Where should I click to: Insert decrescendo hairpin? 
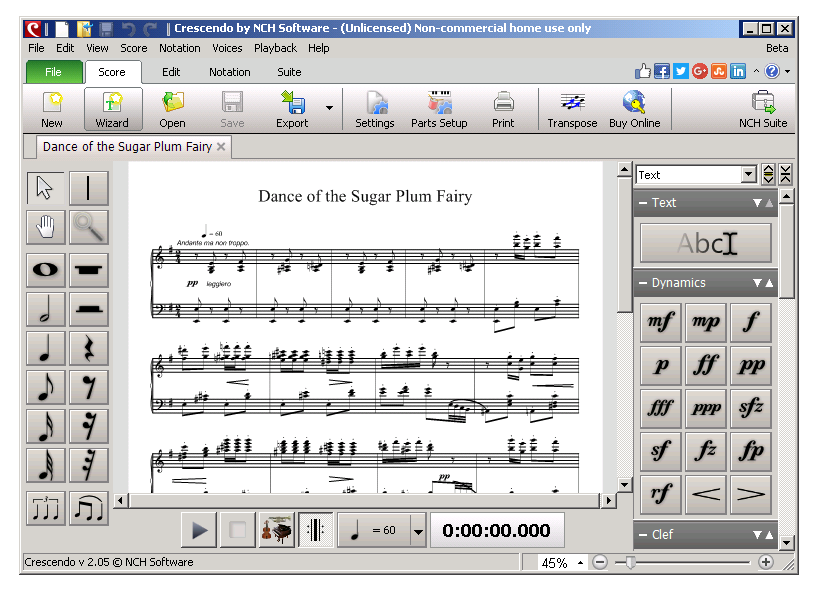point(751,494)
